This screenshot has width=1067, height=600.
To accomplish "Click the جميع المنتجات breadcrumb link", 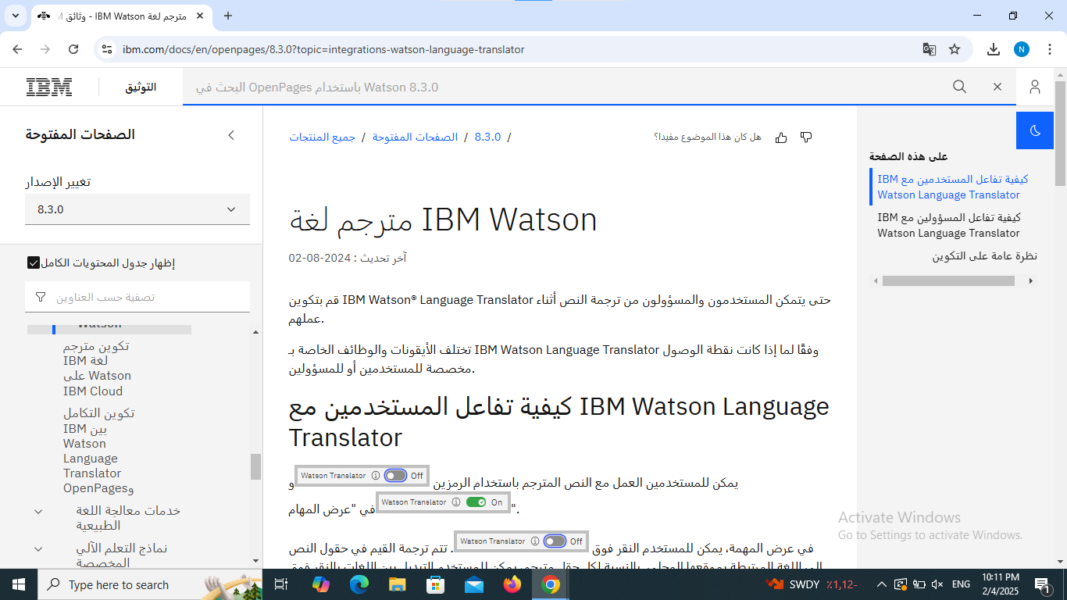I will tap(322, 137).
